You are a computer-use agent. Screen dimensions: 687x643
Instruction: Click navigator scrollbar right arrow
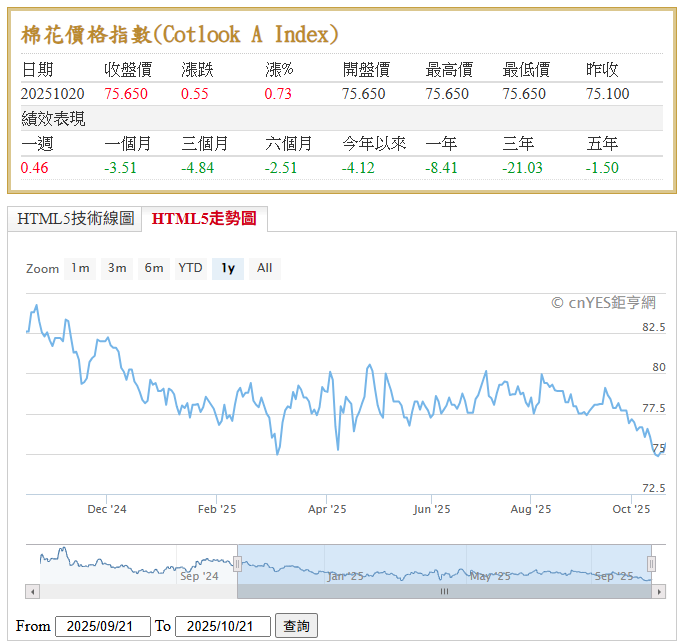[658, 592]
